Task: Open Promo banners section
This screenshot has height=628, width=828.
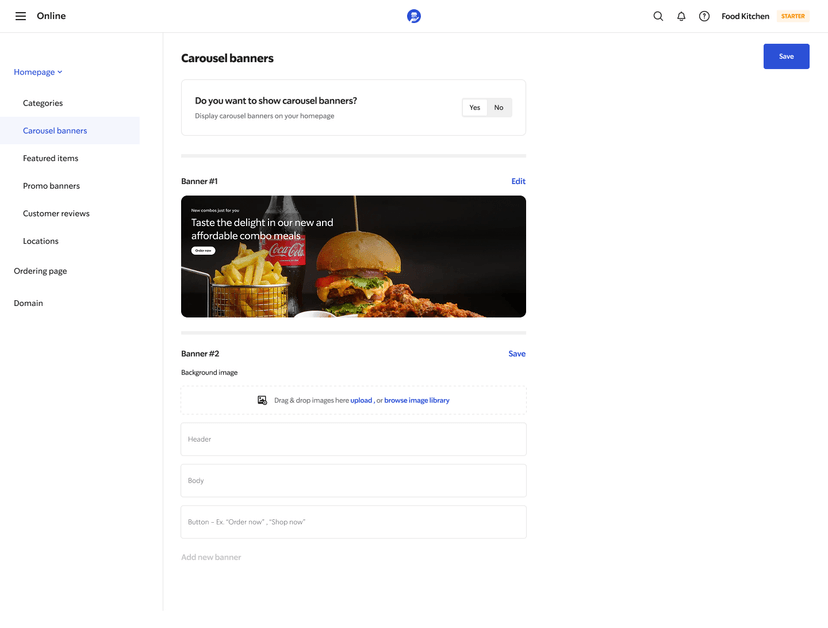Action: pyautogui.click(x=51, y=186)
